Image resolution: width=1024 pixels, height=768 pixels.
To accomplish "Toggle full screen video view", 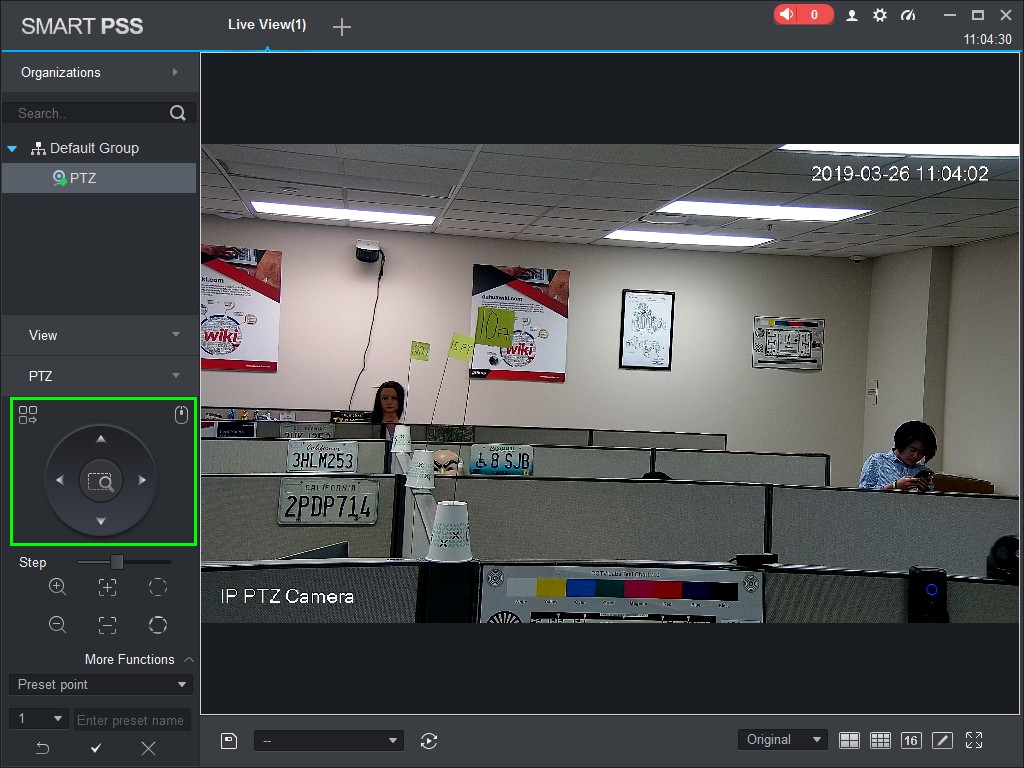I will click(x=974, y=740).
